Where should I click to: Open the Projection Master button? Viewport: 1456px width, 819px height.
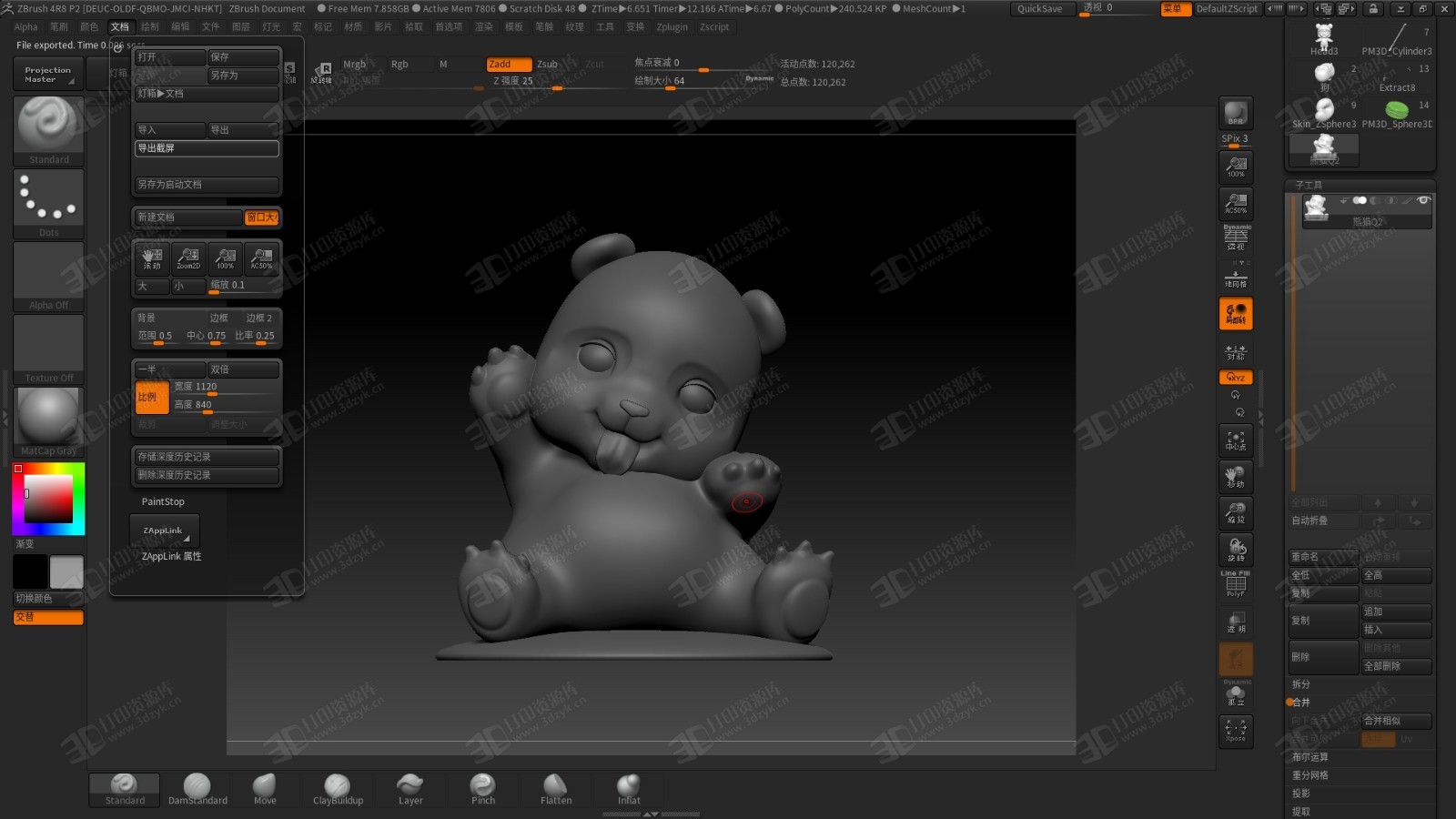pos(48,74)
